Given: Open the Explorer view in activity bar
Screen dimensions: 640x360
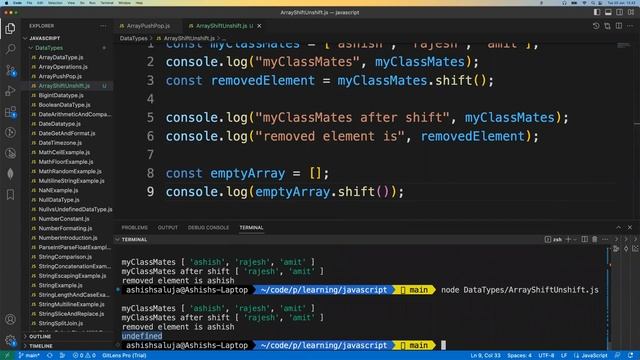Looking at the screenshot, I should (10, 28).
